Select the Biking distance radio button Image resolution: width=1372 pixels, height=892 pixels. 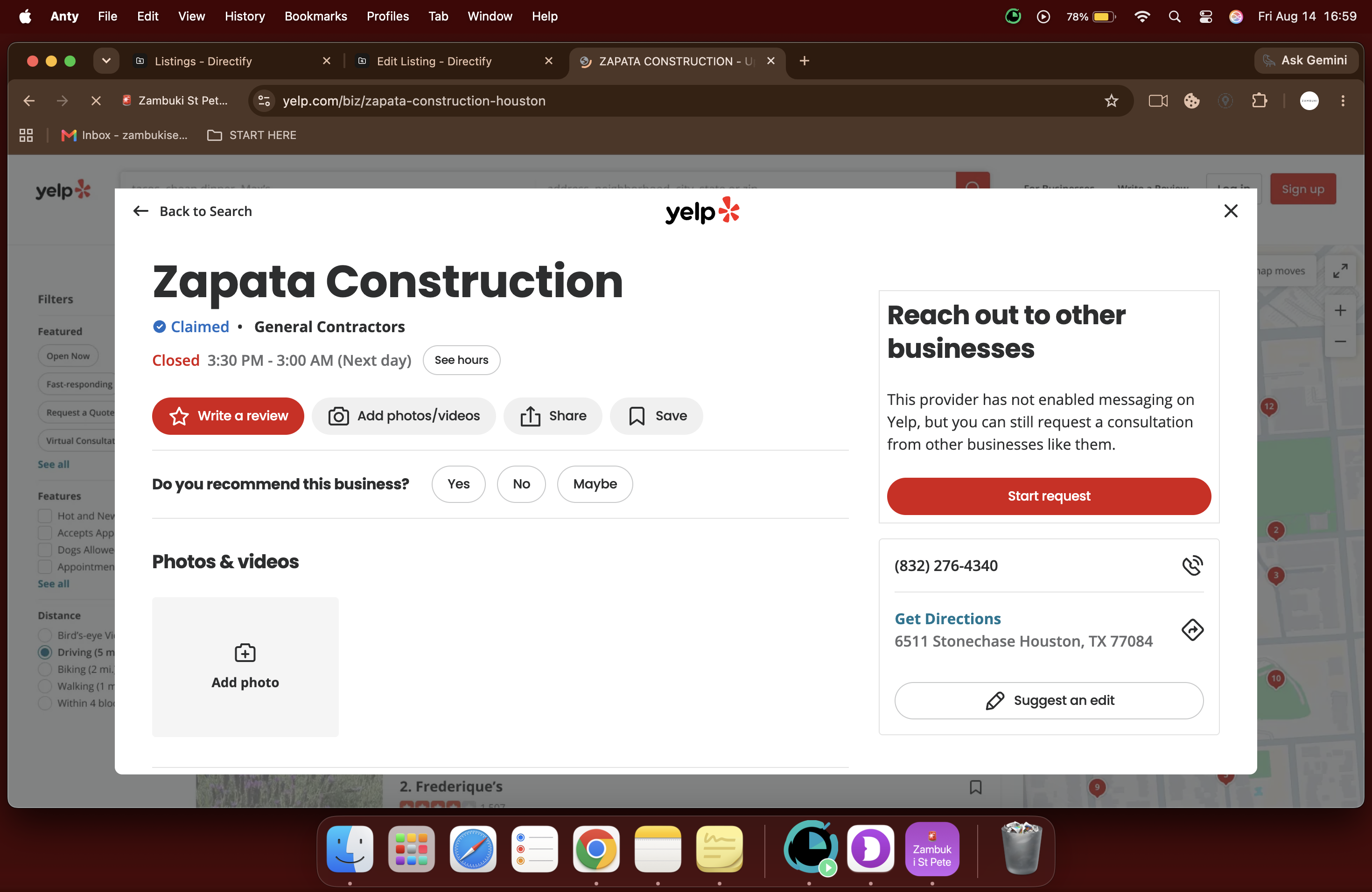point(45,669)
